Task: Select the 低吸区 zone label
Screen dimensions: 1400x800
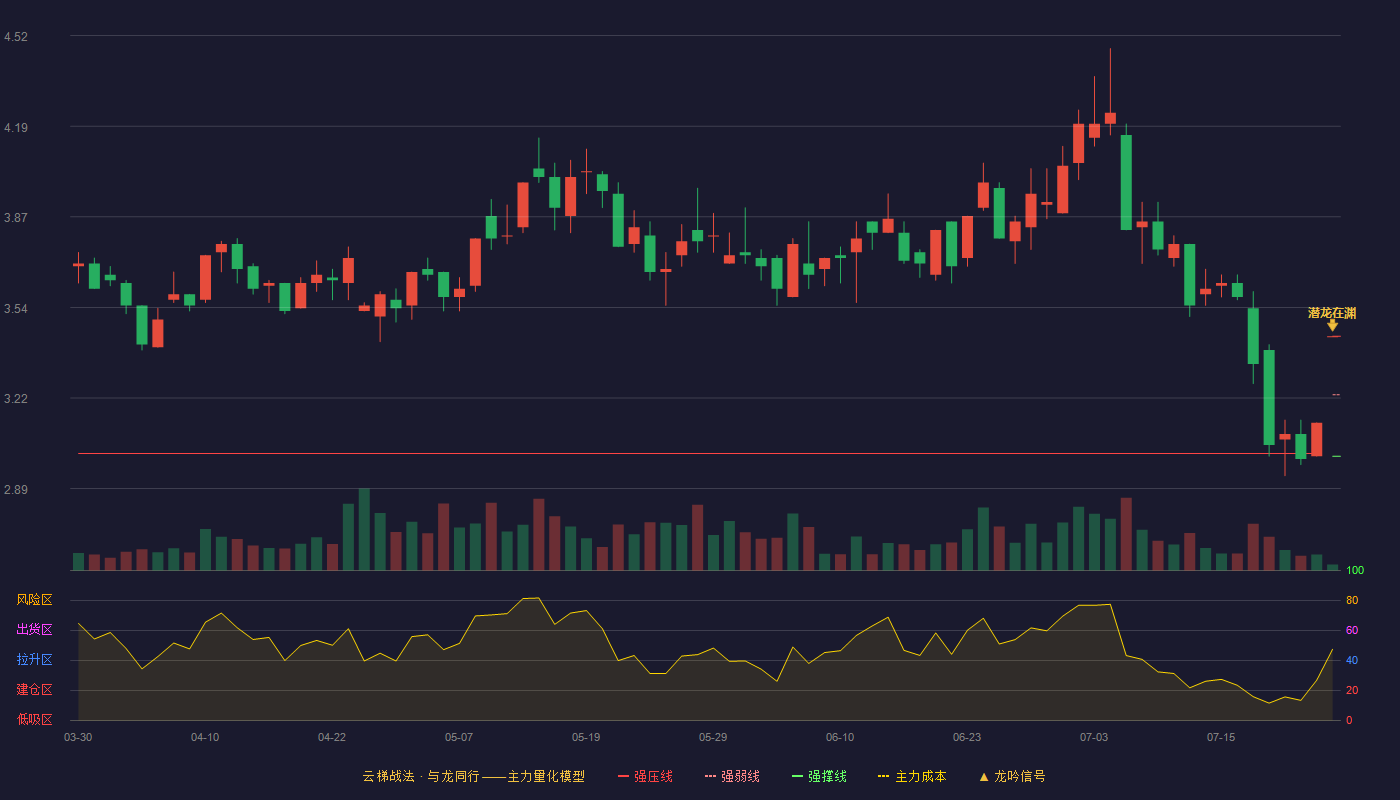Action: [x=34, y=720]
